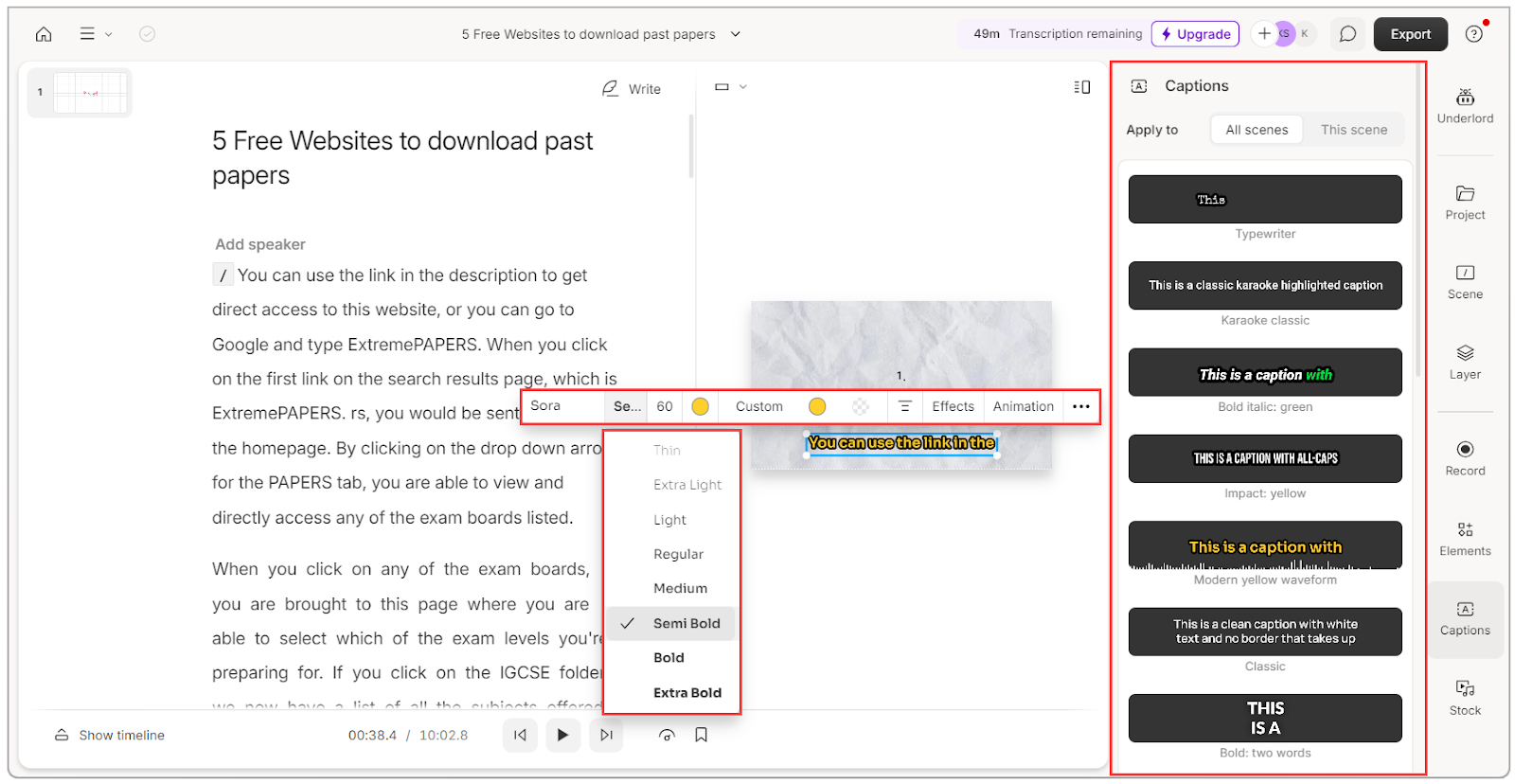The height and width of the screenshot is (784, 1515).
Task: Open the Elements sidebar panel
Action: tap(1465, 539)
